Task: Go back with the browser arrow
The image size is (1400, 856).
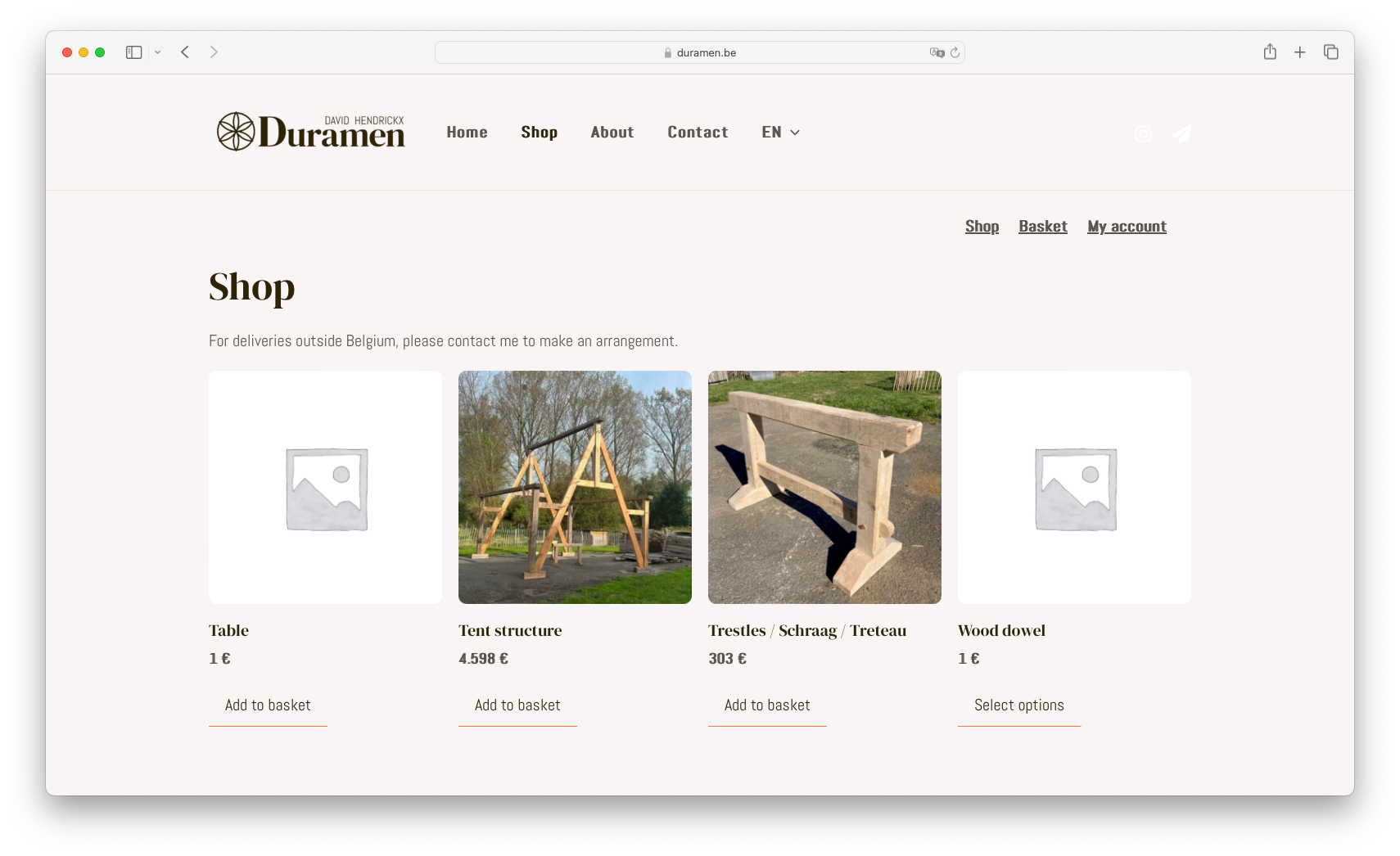Action: tap(185, 52)
